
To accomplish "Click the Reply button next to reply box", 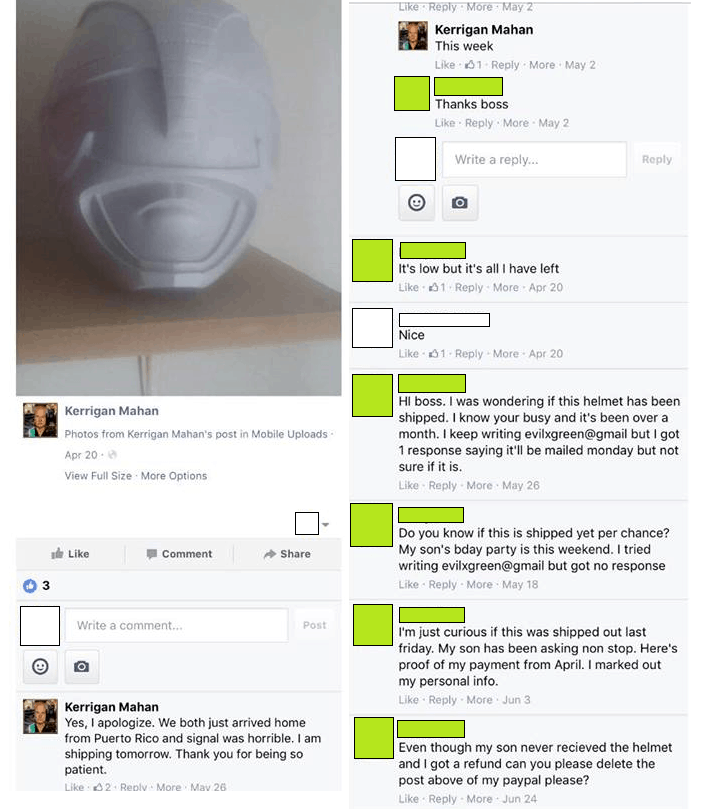I will [656, 160].
